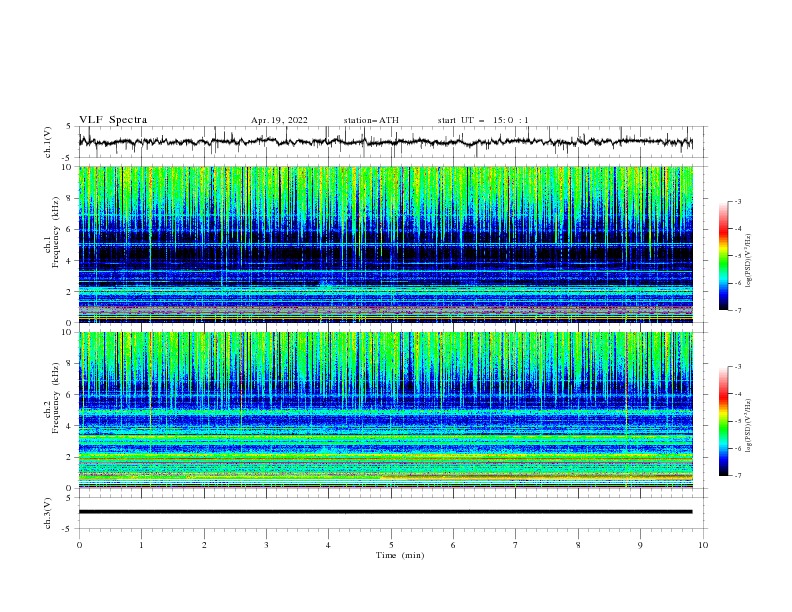The width and height of the screenshot is (792, 612).
Task: Click the "6" tick on the time axis
Action: coord(453,545)
